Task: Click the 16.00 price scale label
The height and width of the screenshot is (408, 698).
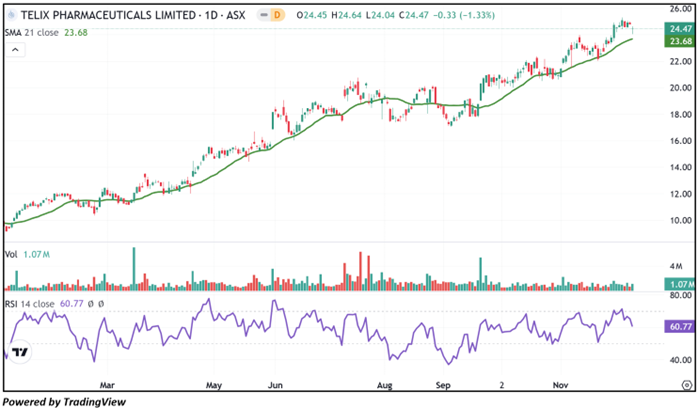Action: coord(681,141)
